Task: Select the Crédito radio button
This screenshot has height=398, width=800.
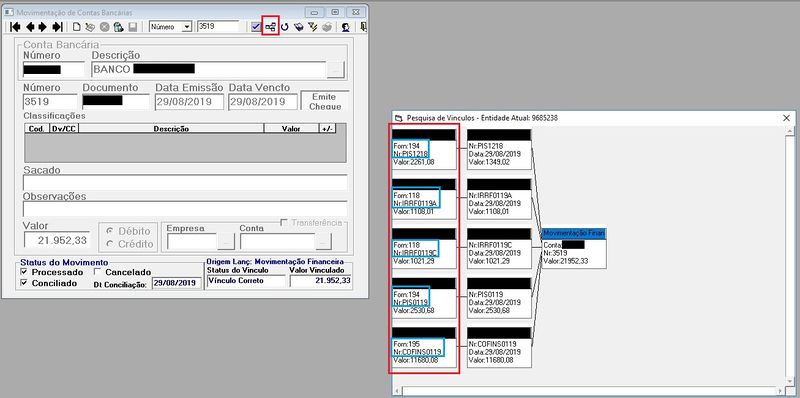Action: (109, 244)
